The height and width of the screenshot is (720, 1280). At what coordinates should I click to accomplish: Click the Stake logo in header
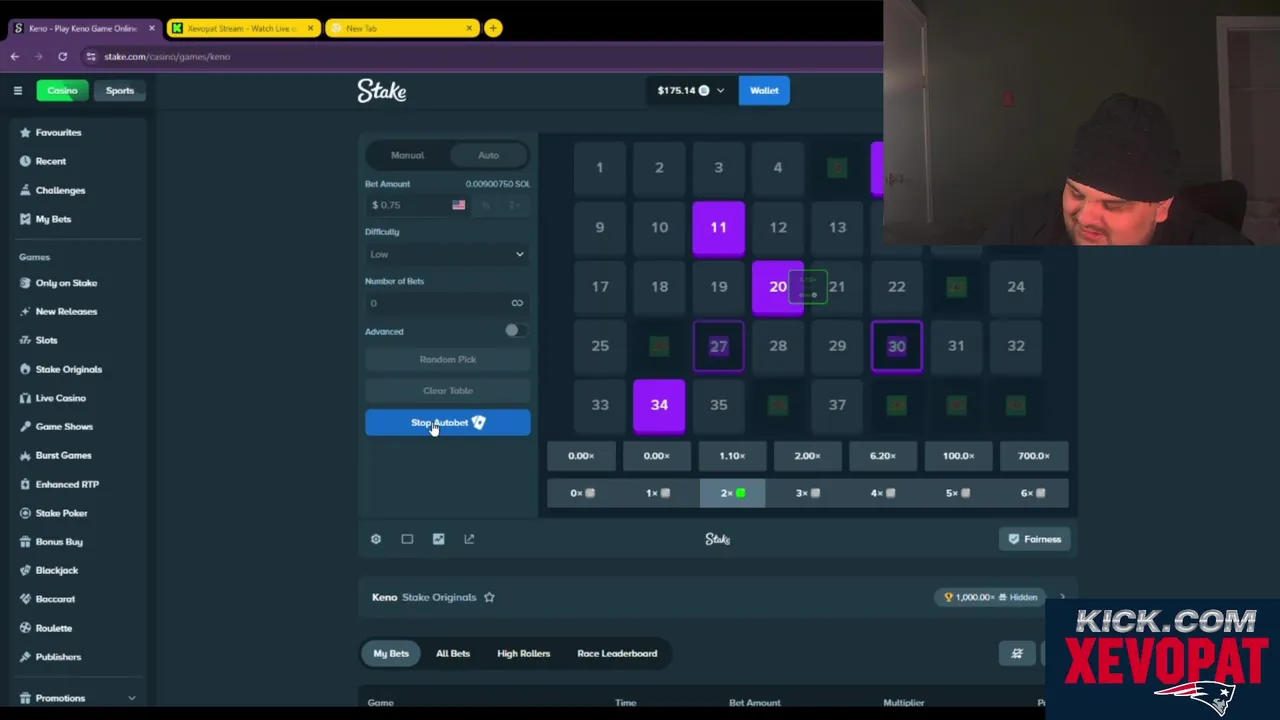point(382,91)
